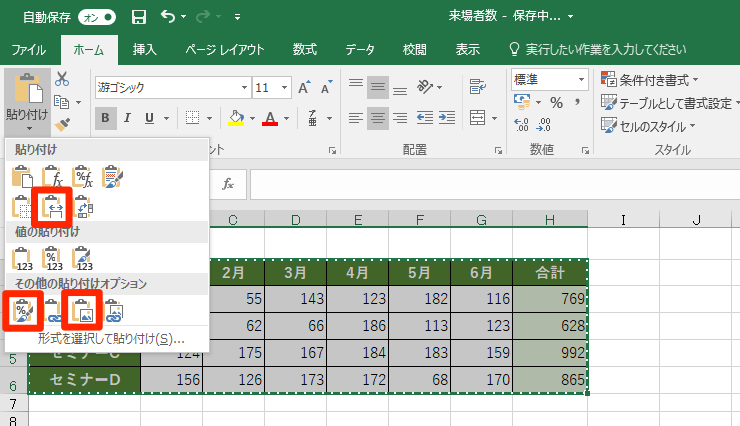740x426 pixels.
Task: Choose paste as picture icon
Action: click(82, 311)
